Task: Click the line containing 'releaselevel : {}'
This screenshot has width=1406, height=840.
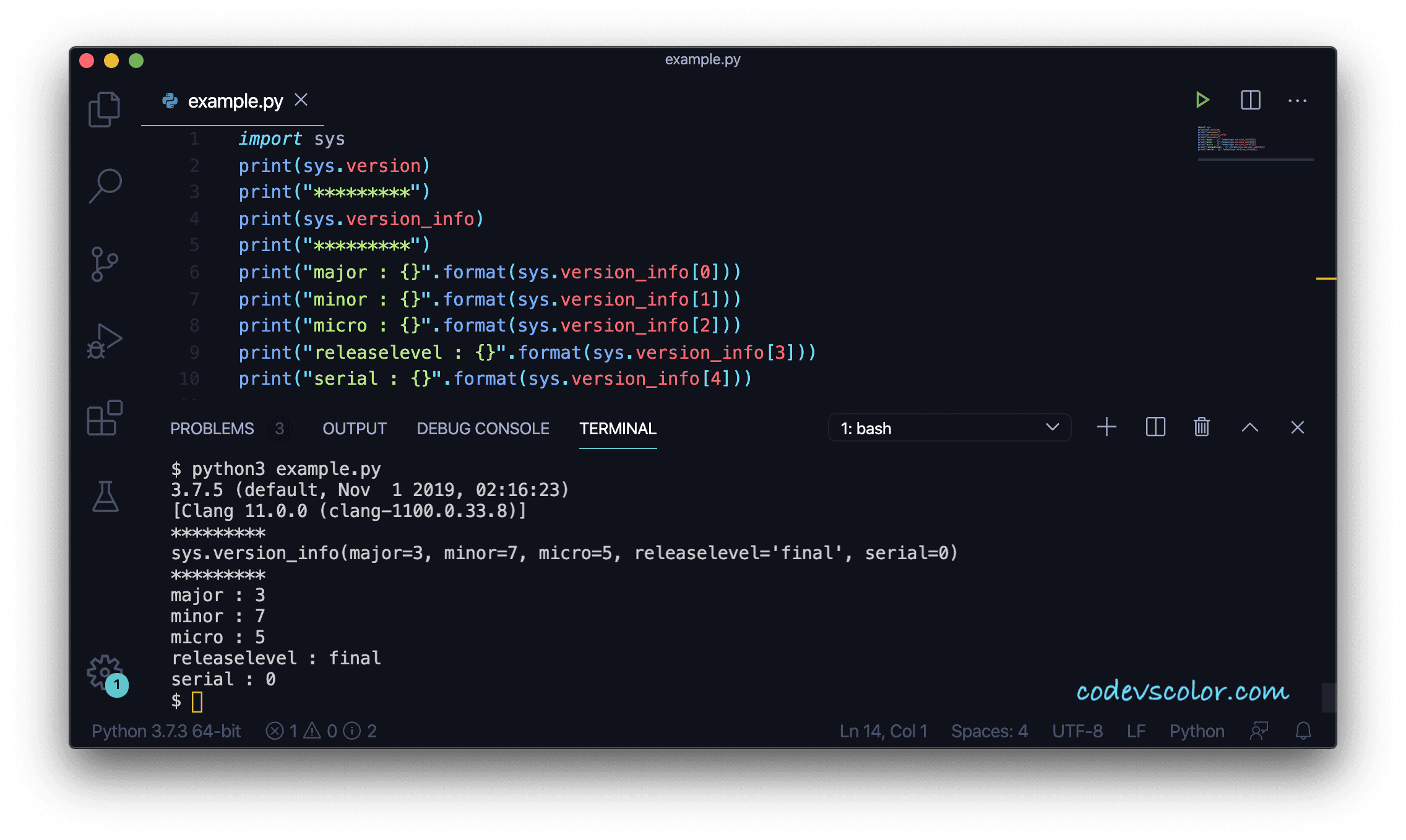Action: click(x=527, y=352)
